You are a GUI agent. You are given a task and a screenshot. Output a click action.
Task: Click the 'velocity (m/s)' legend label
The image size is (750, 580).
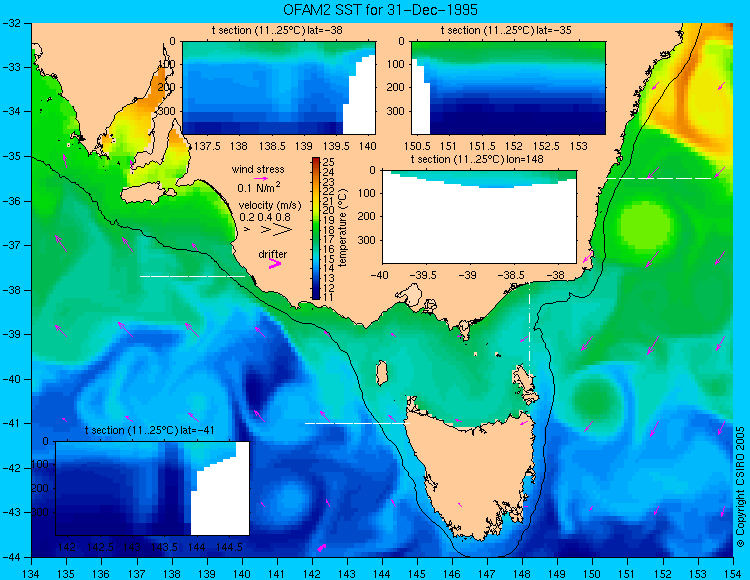coord(270,206)
